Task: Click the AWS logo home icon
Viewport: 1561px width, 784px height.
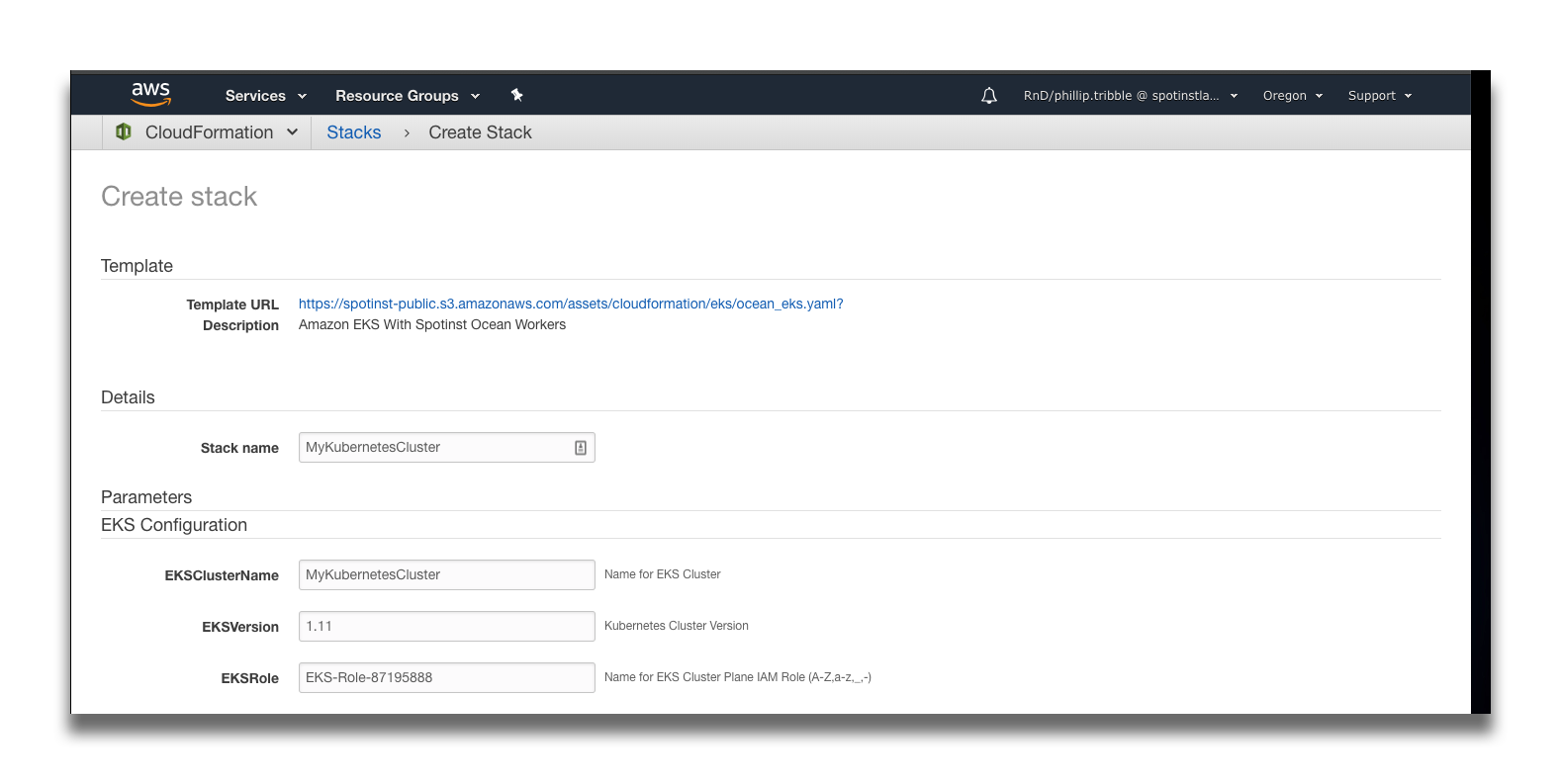Action: pyautogui.click(x=150, y=95)
